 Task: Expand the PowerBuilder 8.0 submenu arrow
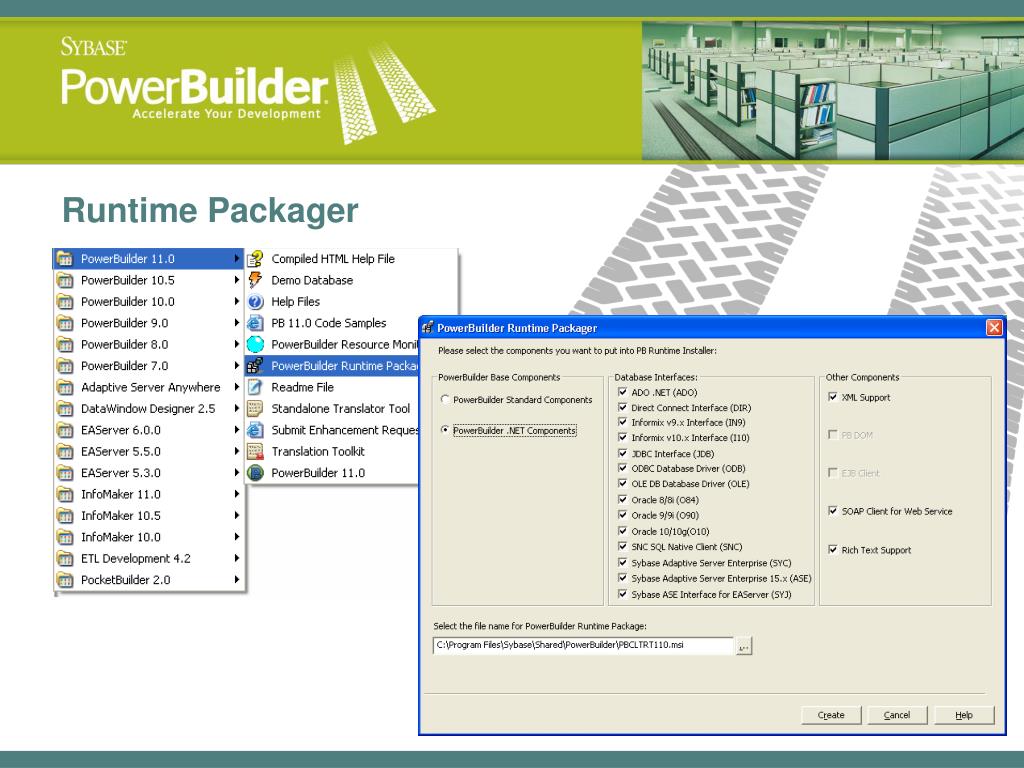point(236,344)
